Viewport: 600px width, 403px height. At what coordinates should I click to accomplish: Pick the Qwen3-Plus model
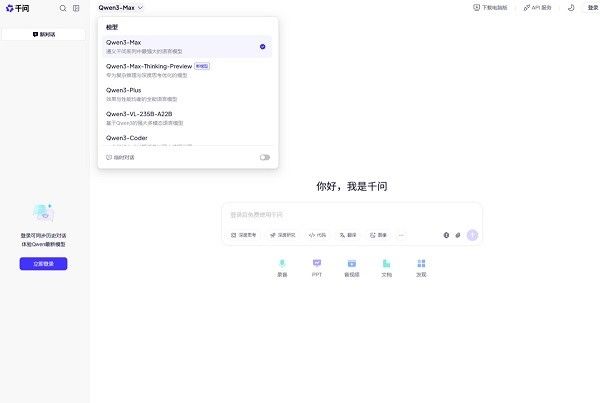(187, 94)
